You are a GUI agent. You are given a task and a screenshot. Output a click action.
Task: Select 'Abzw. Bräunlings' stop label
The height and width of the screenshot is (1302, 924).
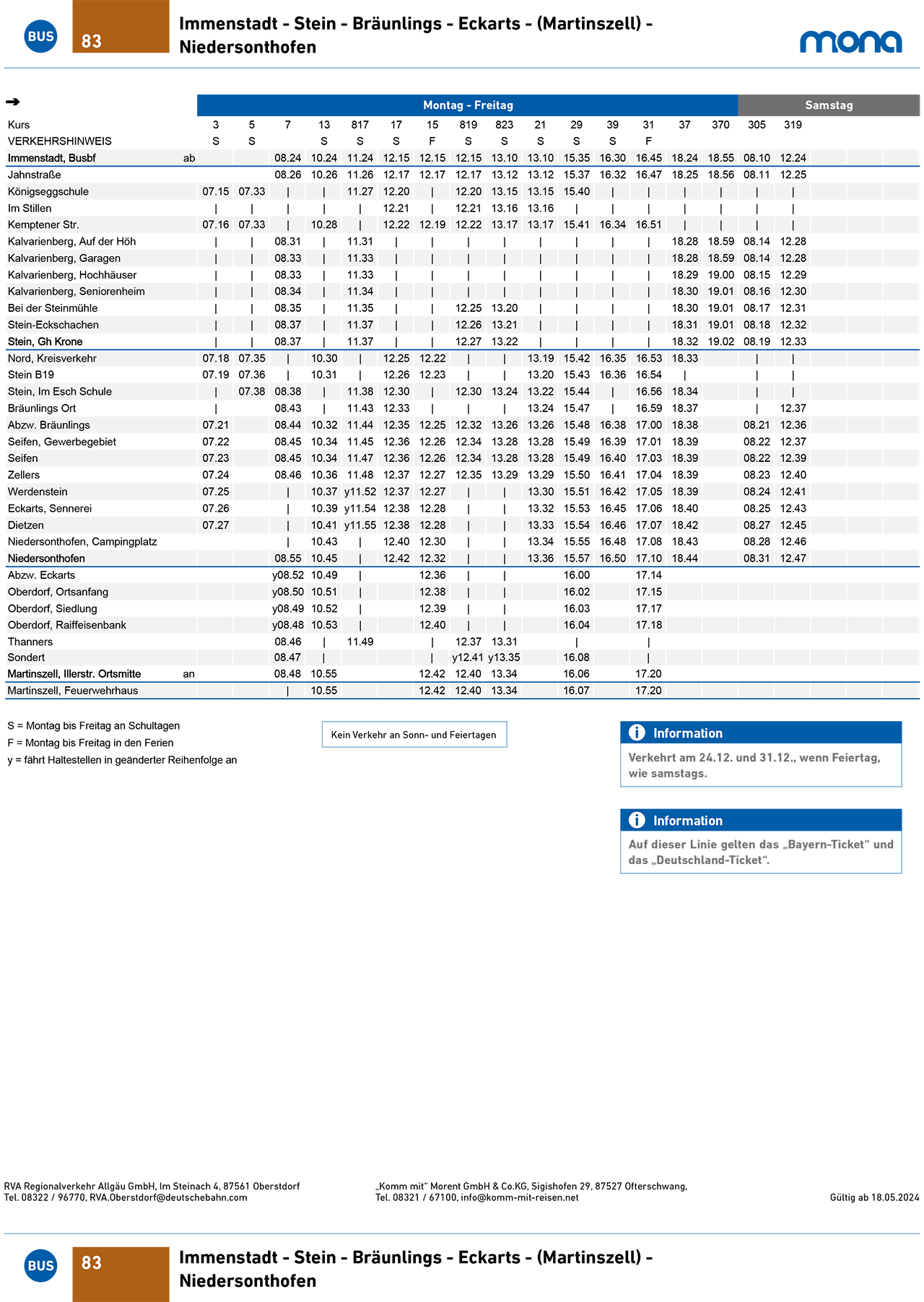[x=49, y=425]
